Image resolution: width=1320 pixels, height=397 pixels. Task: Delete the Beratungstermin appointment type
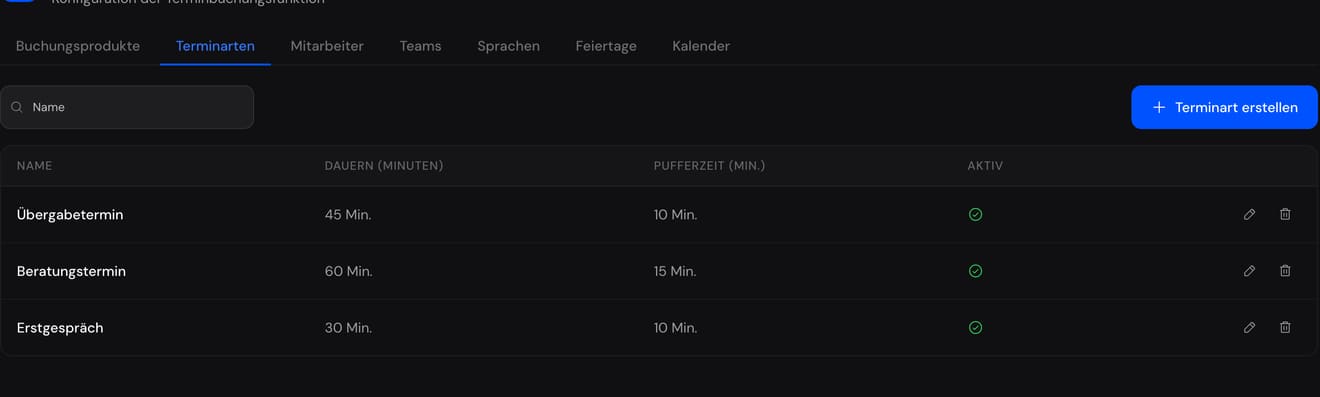1285,271
